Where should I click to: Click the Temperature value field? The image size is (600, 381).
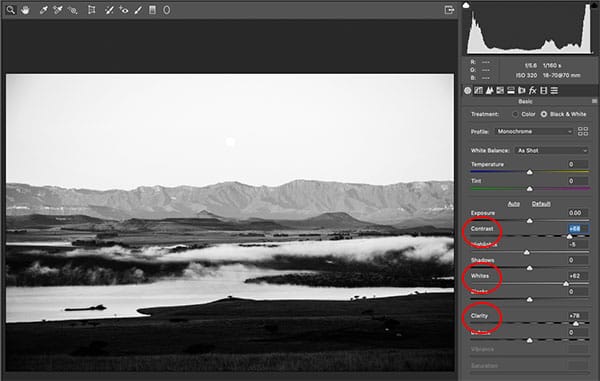(x=577, y=164)
